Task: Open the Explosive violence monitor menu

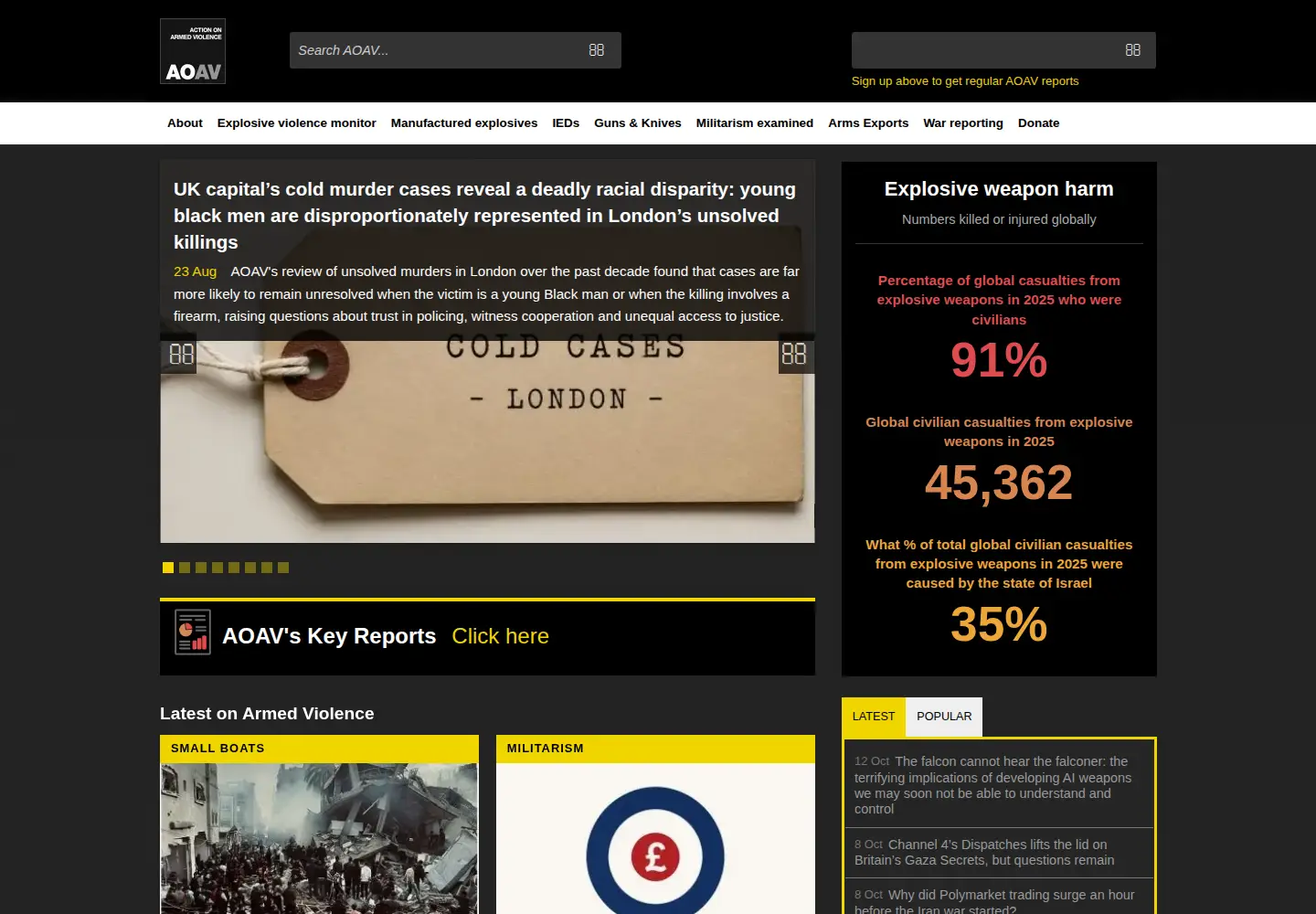Action: click(x=297, y=123)
